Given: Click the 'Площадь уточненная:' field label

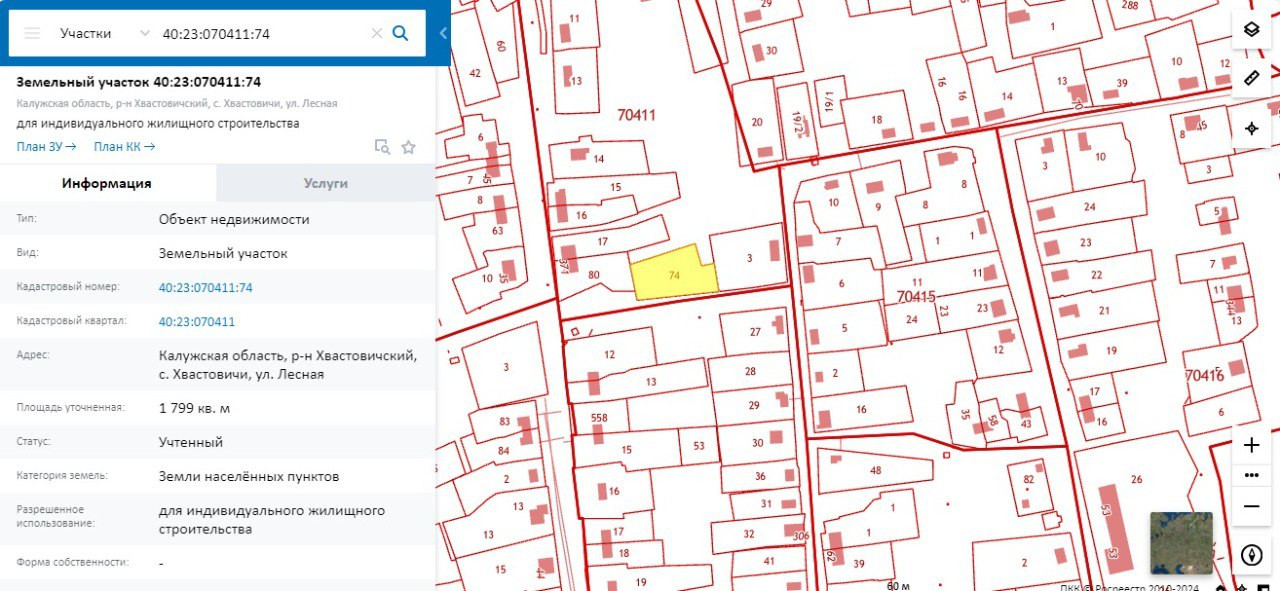Looking at the screenshot, I should point(70,408).
